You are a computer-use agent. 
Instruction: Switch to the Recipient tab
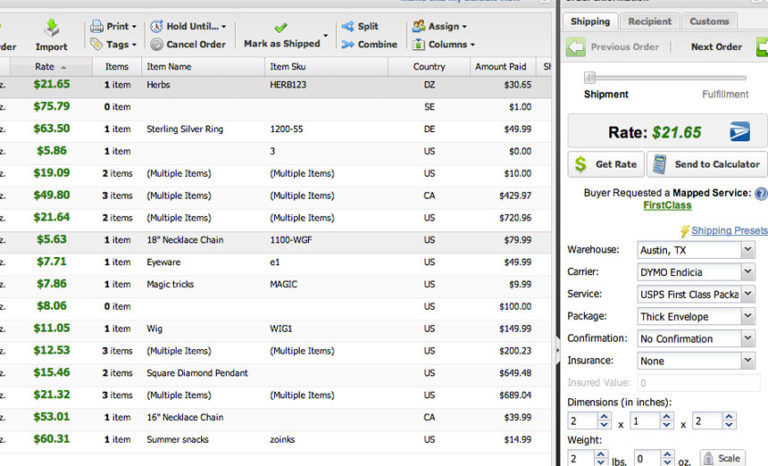[649, 20]
